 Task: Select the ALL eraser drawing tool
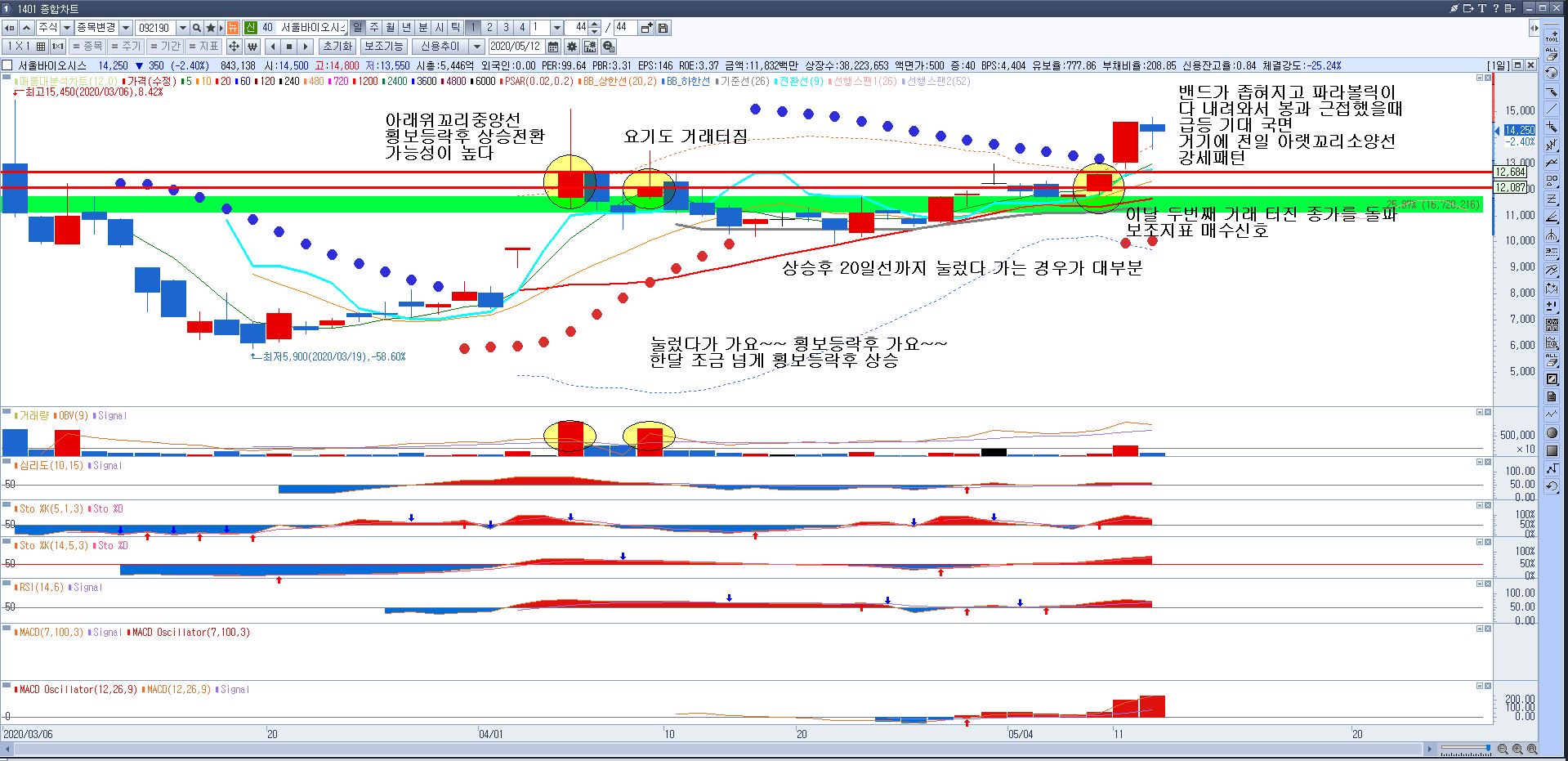point(1552,54)
